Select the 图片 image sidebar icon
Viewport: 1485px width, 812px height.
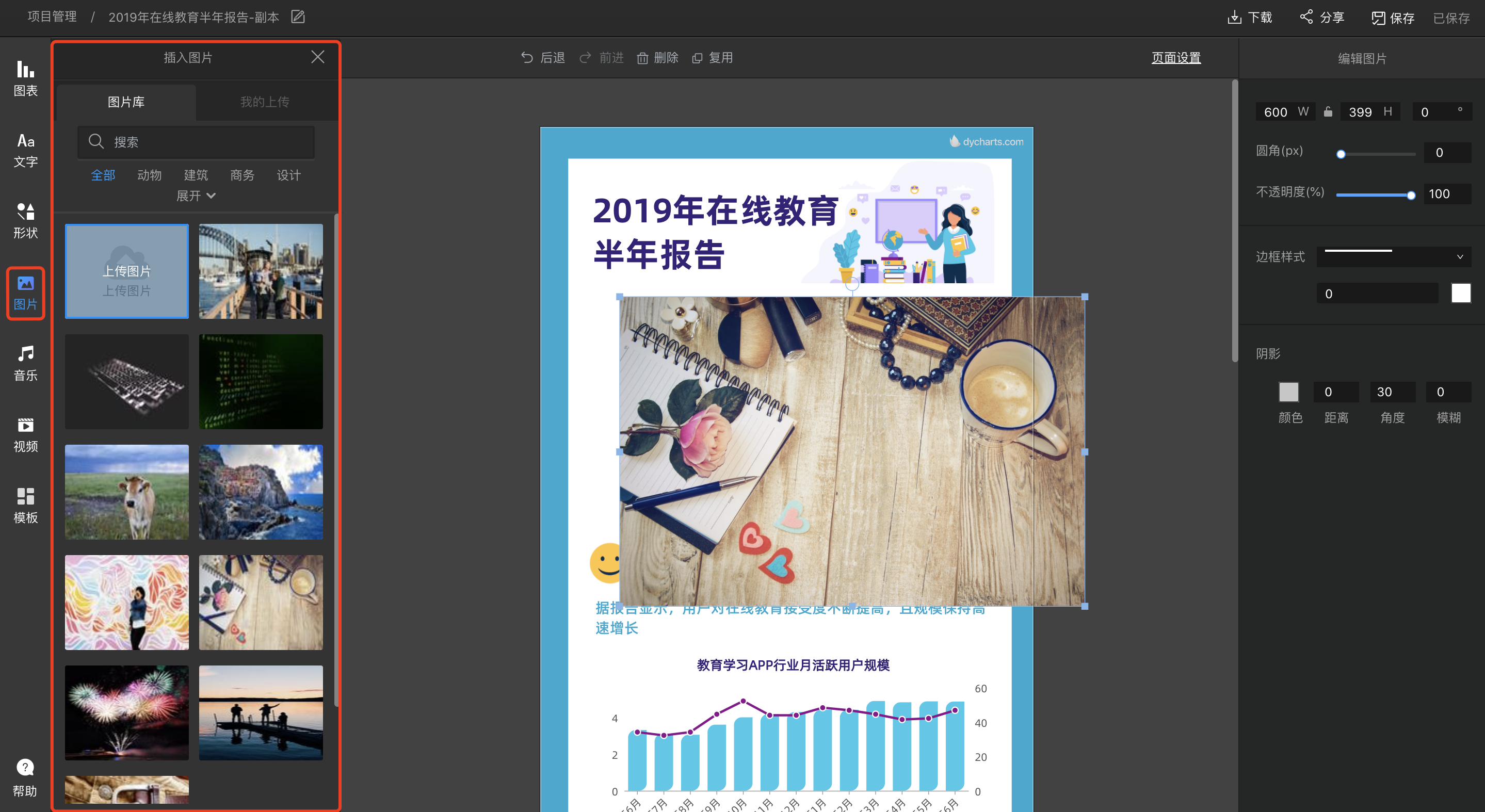coord(25,292)
